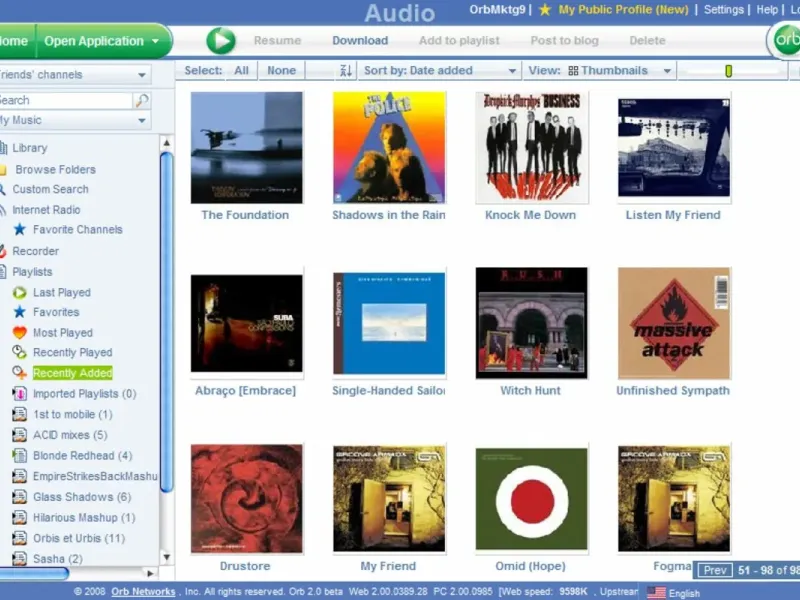This screenshot has height=600, width=800.
Task: Select Omid (Hope) album thumbnail
Action: [x=532, y=499]
